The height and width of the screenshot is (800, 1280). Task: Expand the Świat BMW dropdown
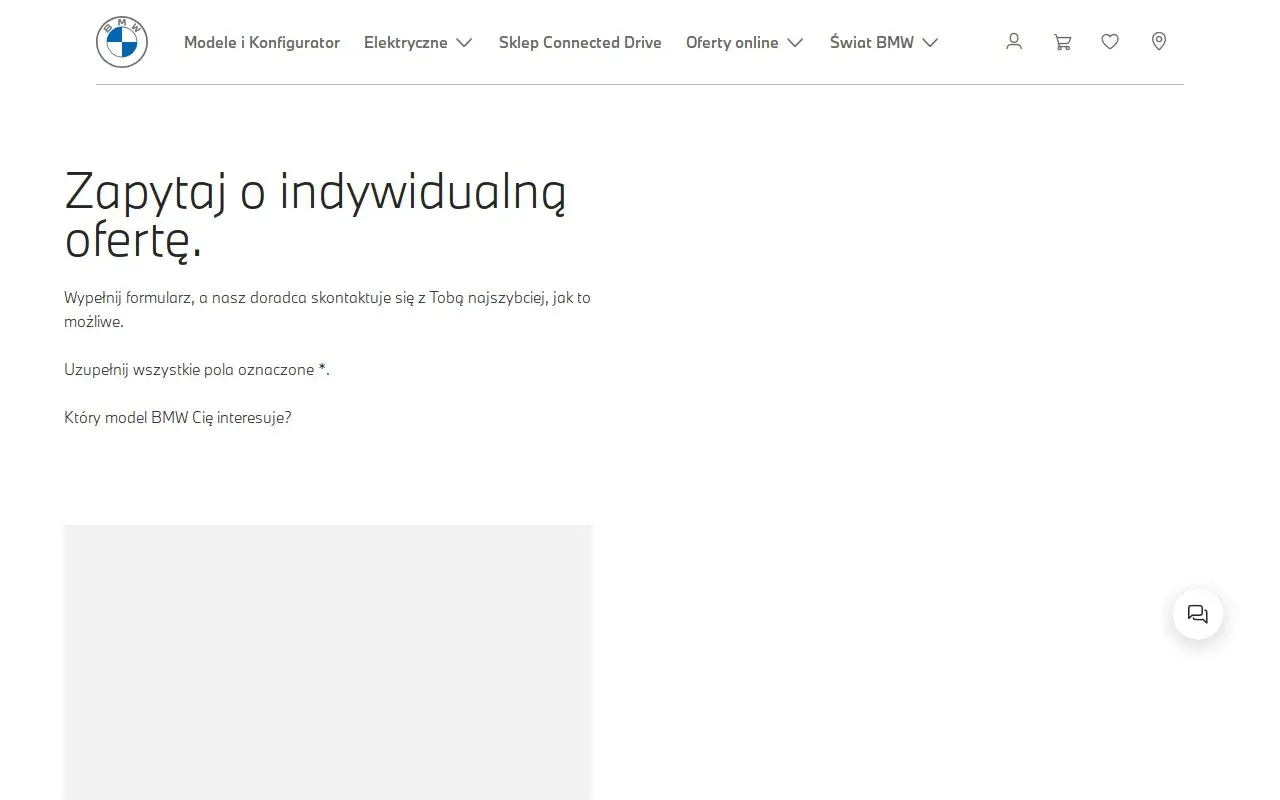(x=884, y=42)
